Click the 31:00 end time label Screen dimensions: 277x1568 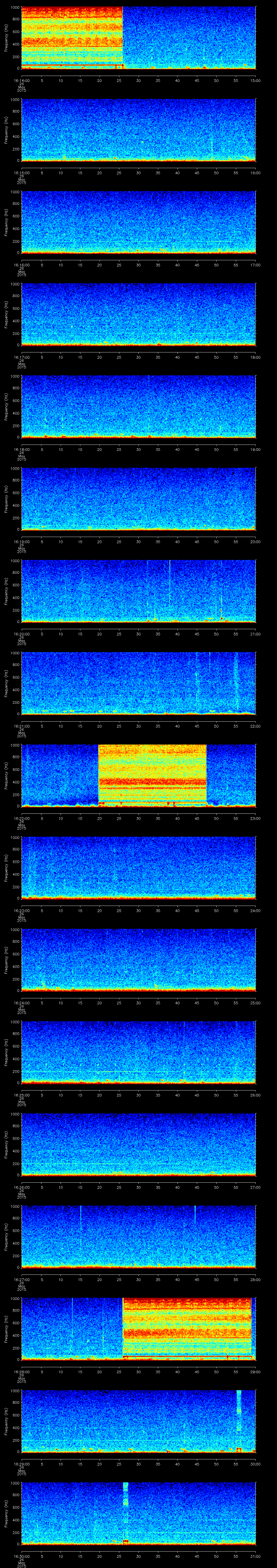click(x=255, y=1556)
